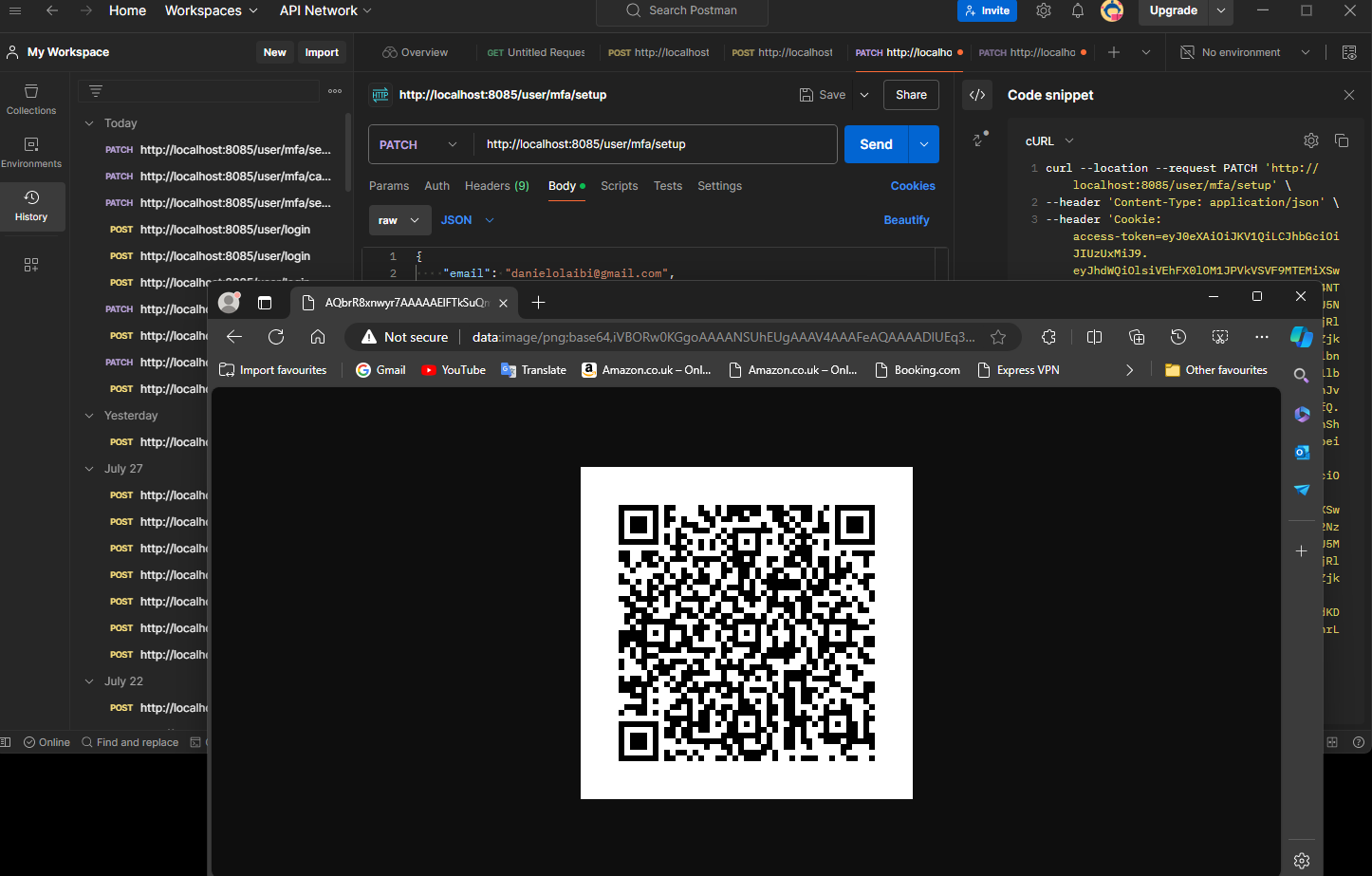Open Edge screenshot tool icon
The height and width of the screenshot is (876, 1372).
[x=1220, y=337]
